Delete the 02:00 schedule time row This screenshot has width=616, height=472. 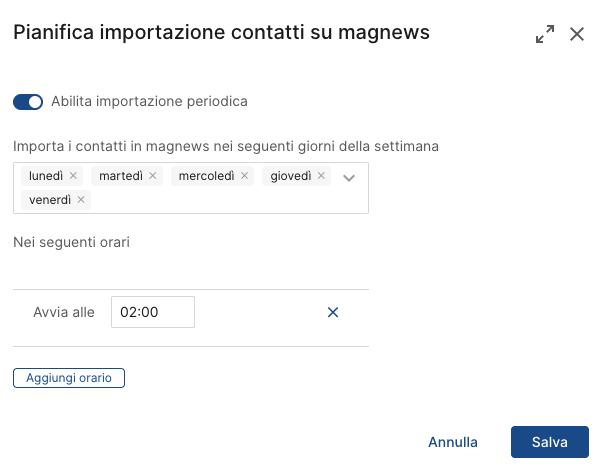coord(334,312)
